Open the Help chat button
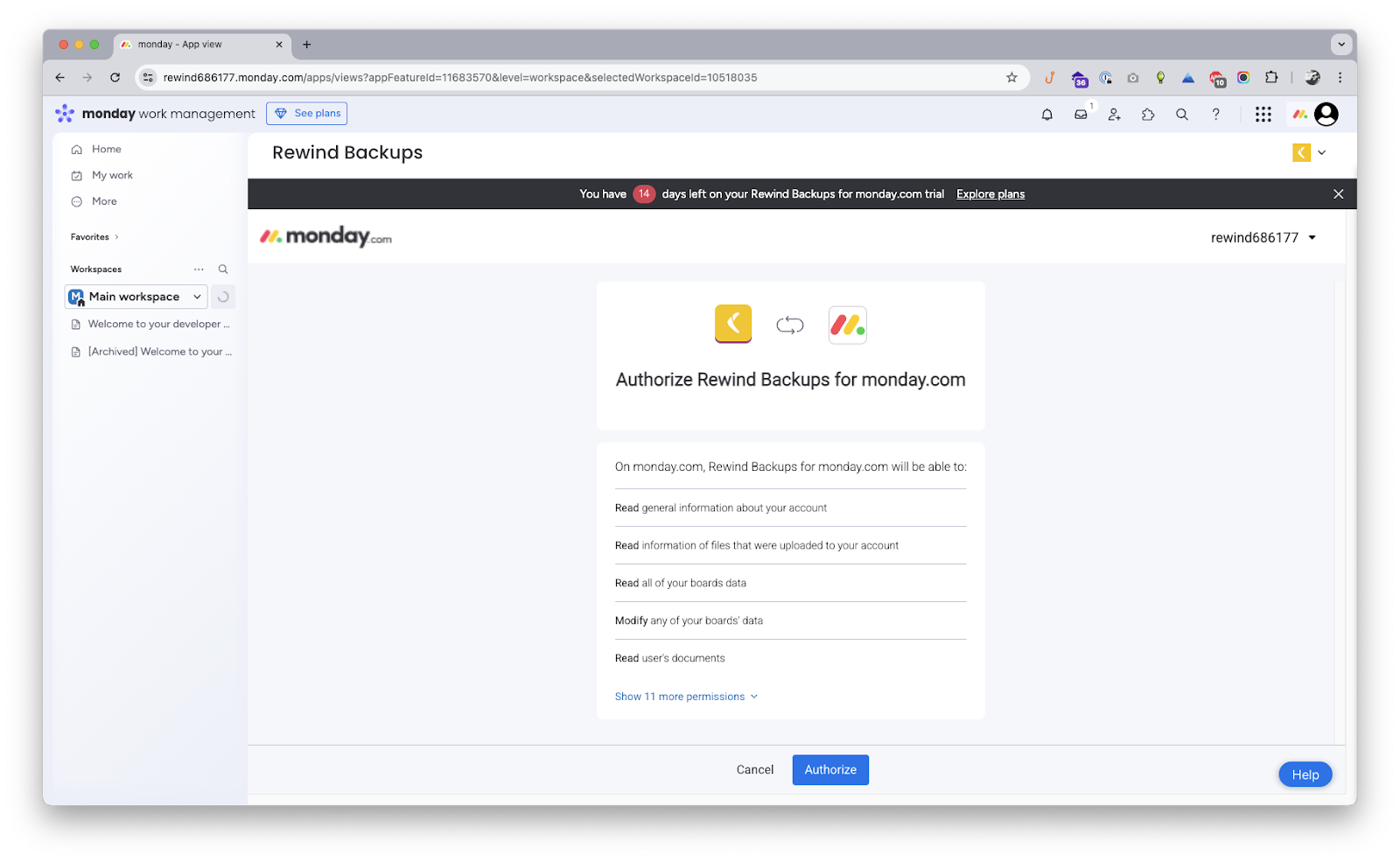Image resolution: width=1400 pixels, height=862 pixels. tap(1305, 774)
